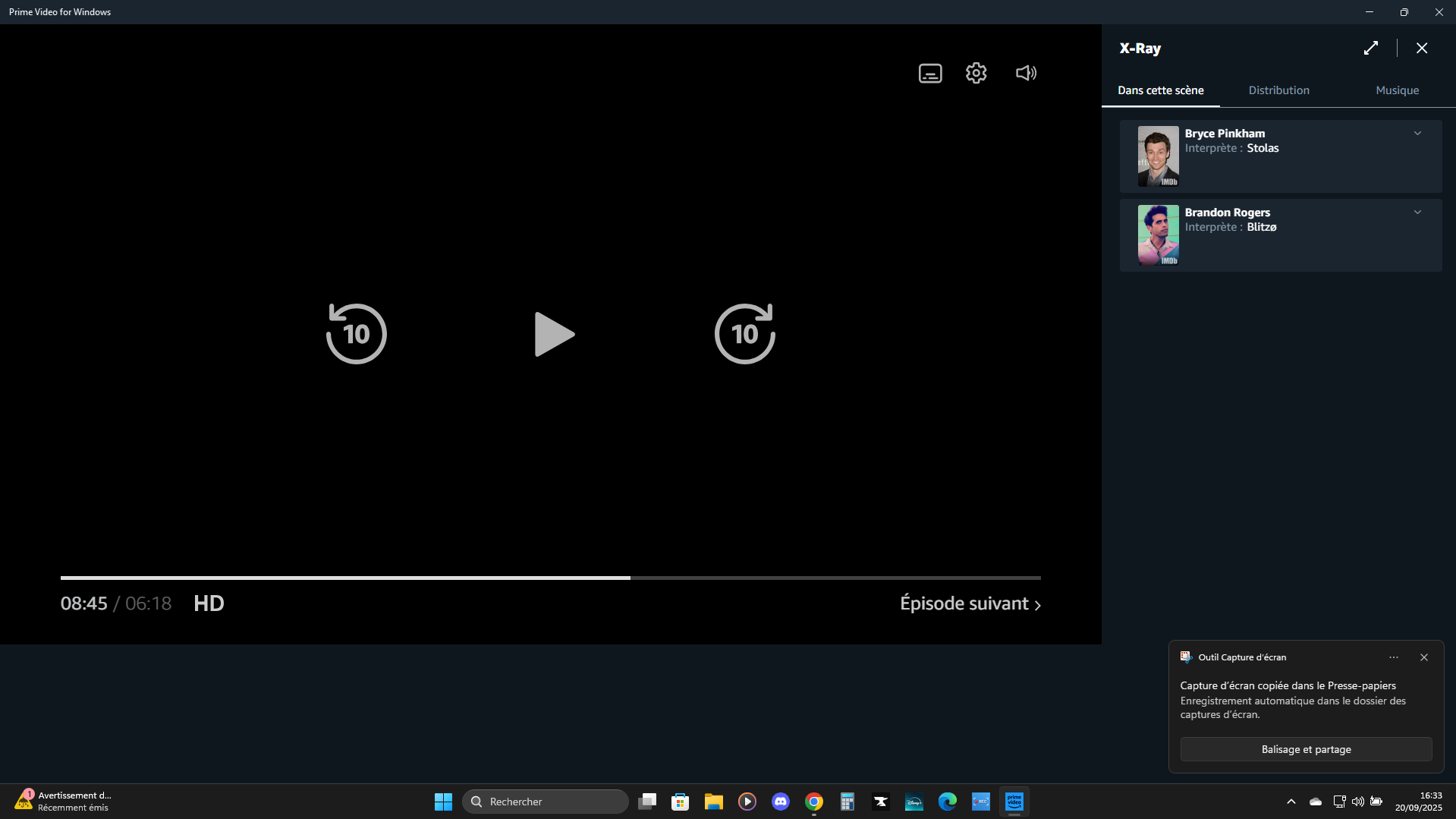Open the Musique tab

(x=1397, y=90)
